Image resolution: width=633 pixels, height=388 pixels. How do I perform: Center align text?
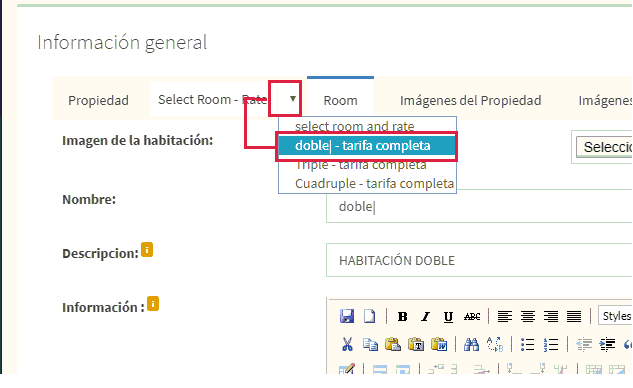[x=528, y=317]
